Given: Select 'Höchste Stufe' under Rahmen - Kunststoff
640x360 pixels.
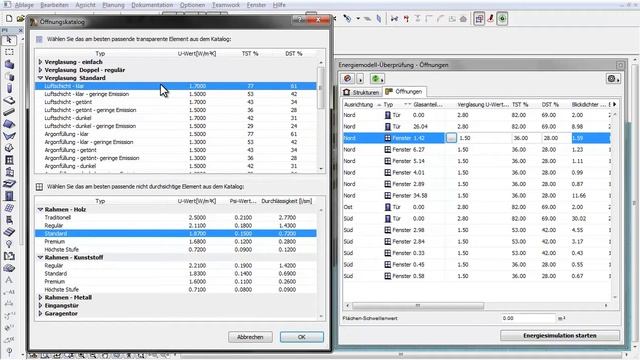Looking at the screenshot, I should [176, 289].
